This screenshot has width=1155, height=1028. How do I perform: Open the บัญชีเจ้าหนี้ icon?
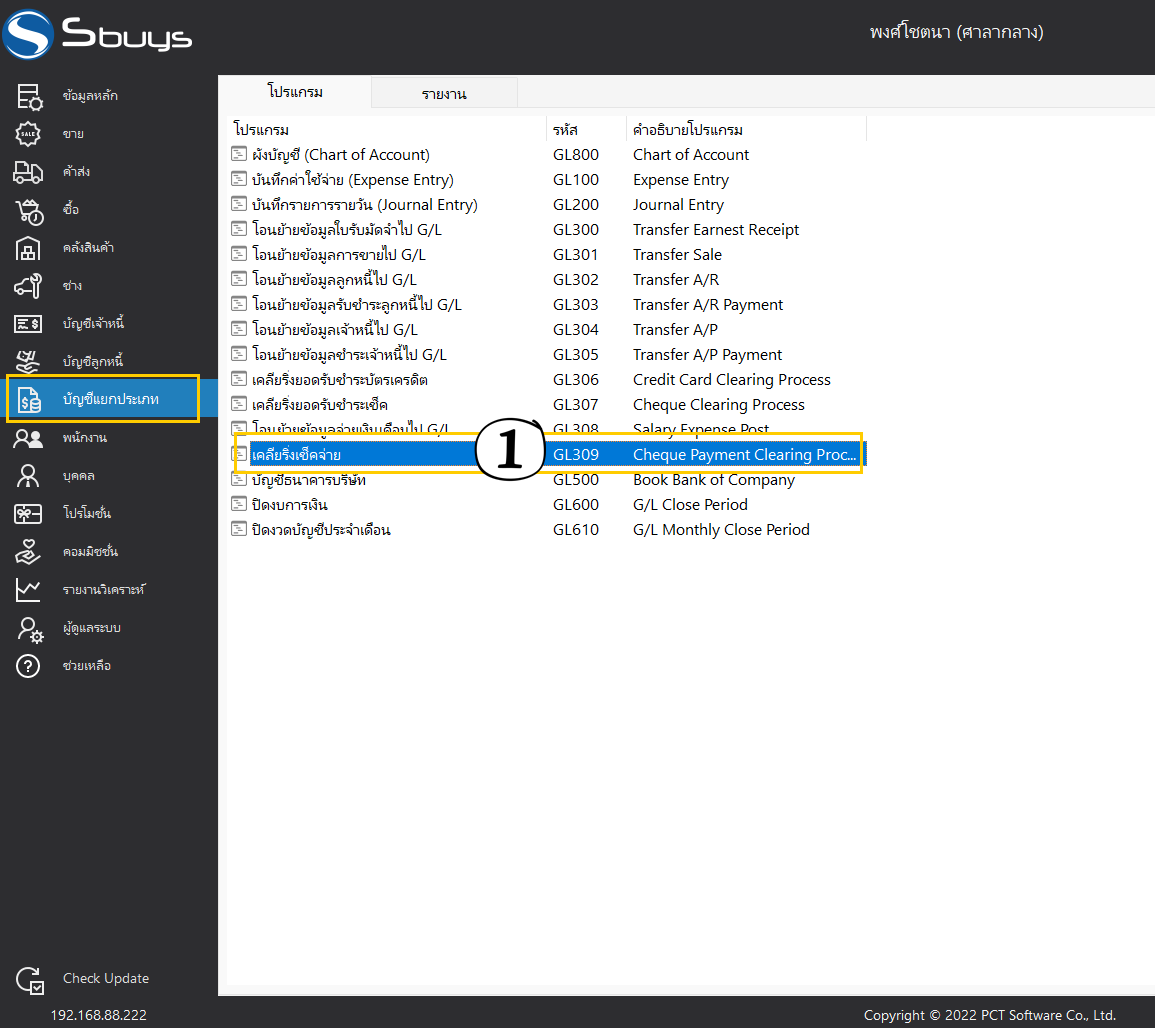click(x=28, y=323)
